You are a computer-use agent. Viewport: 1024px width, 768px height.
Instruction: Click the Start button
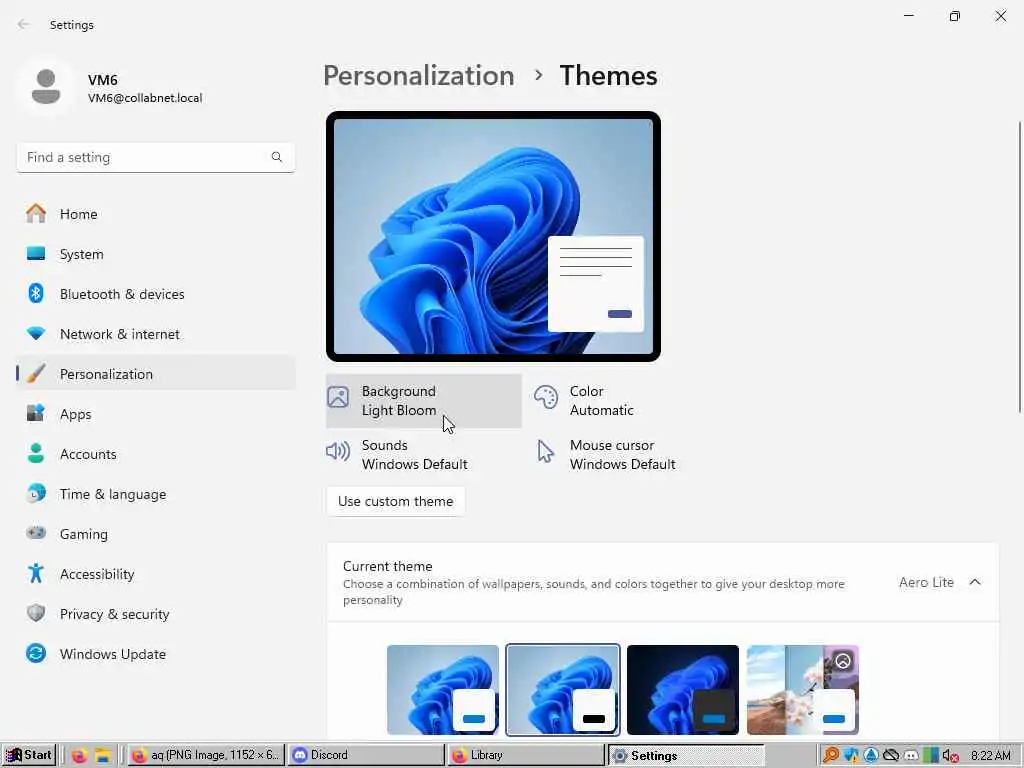(29, 755)
